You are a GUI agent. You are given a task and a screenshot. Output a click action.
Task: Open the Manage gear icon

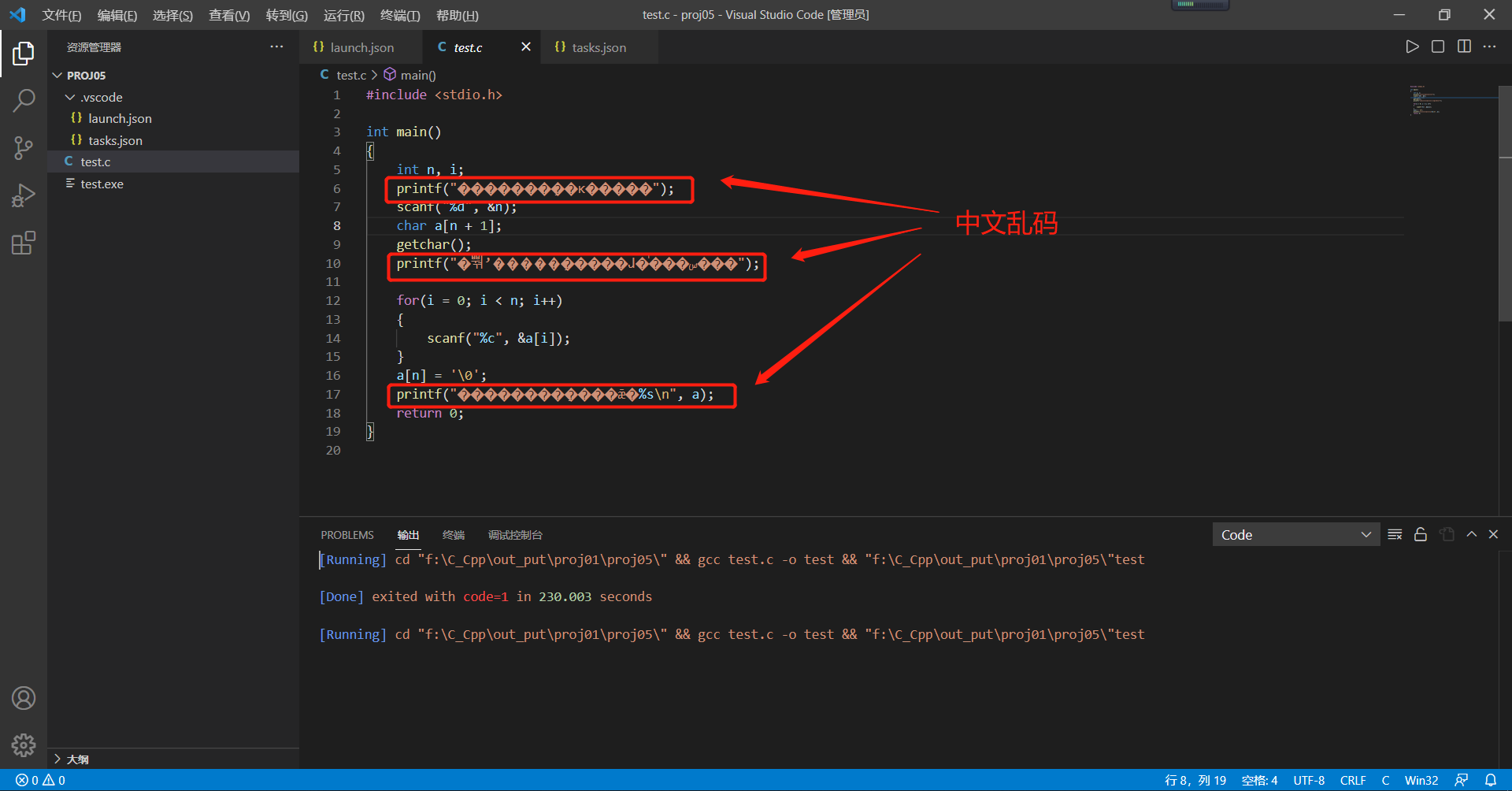[x=24, y=745]
